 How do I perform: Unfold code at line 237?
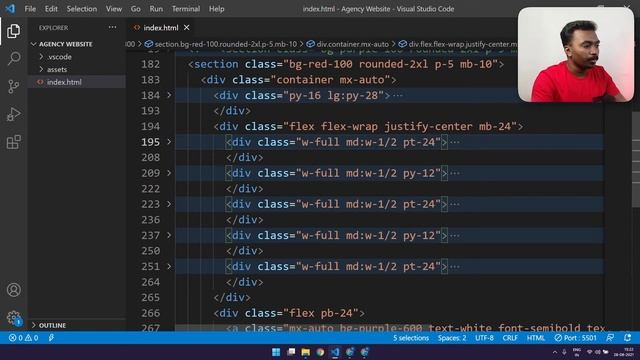pyautogui.click(x=169, y=235)
